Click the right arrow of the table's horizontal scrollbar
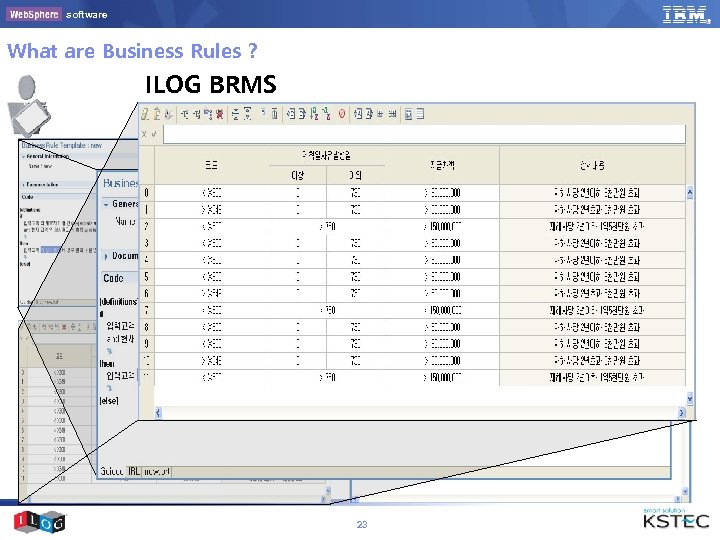Viewport: 720px width, 540px height. tap(681, 413)
